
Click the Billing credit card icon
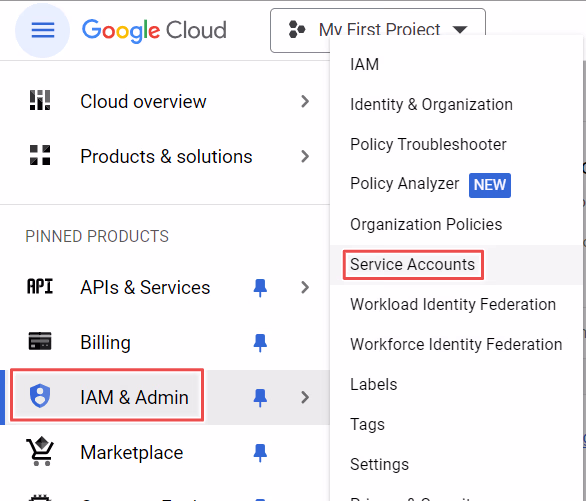pyautogui.click(x=40, y=341)
